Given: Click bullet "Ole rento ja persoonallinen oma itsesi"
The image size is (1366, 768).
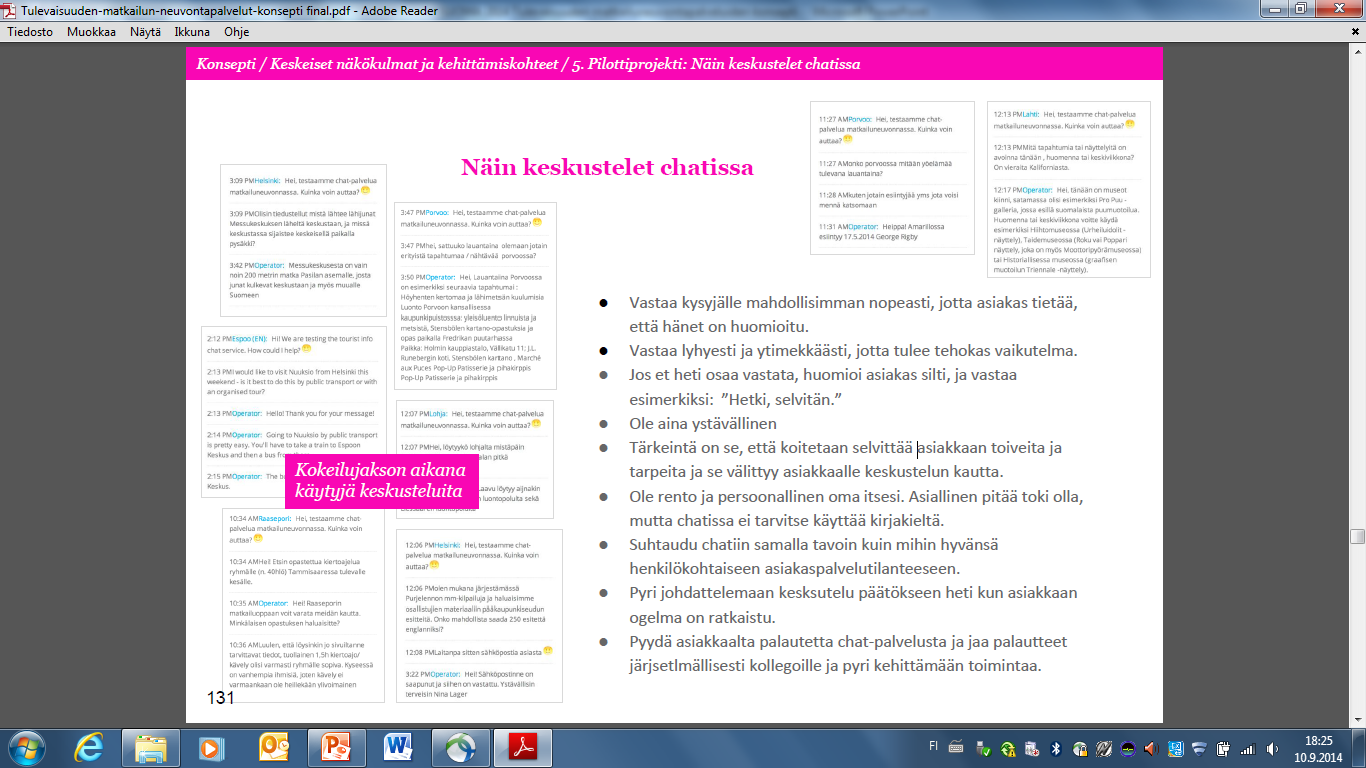Looking at the screenshot, I should point(856,508).
